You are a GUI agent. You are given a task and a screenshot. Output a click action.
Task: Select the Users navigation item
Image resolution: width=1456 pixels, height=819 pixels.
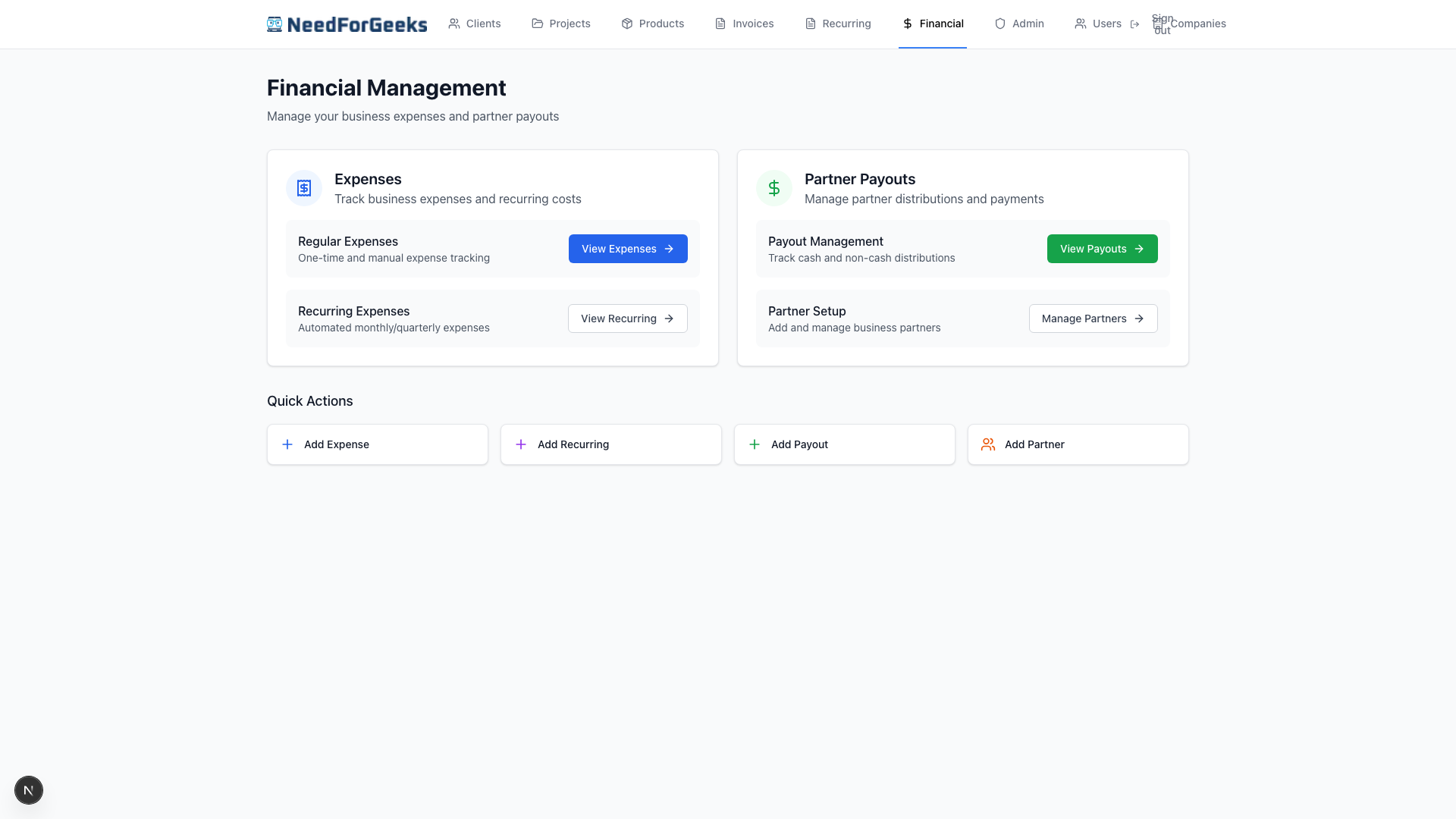(x=1106, y=24)
